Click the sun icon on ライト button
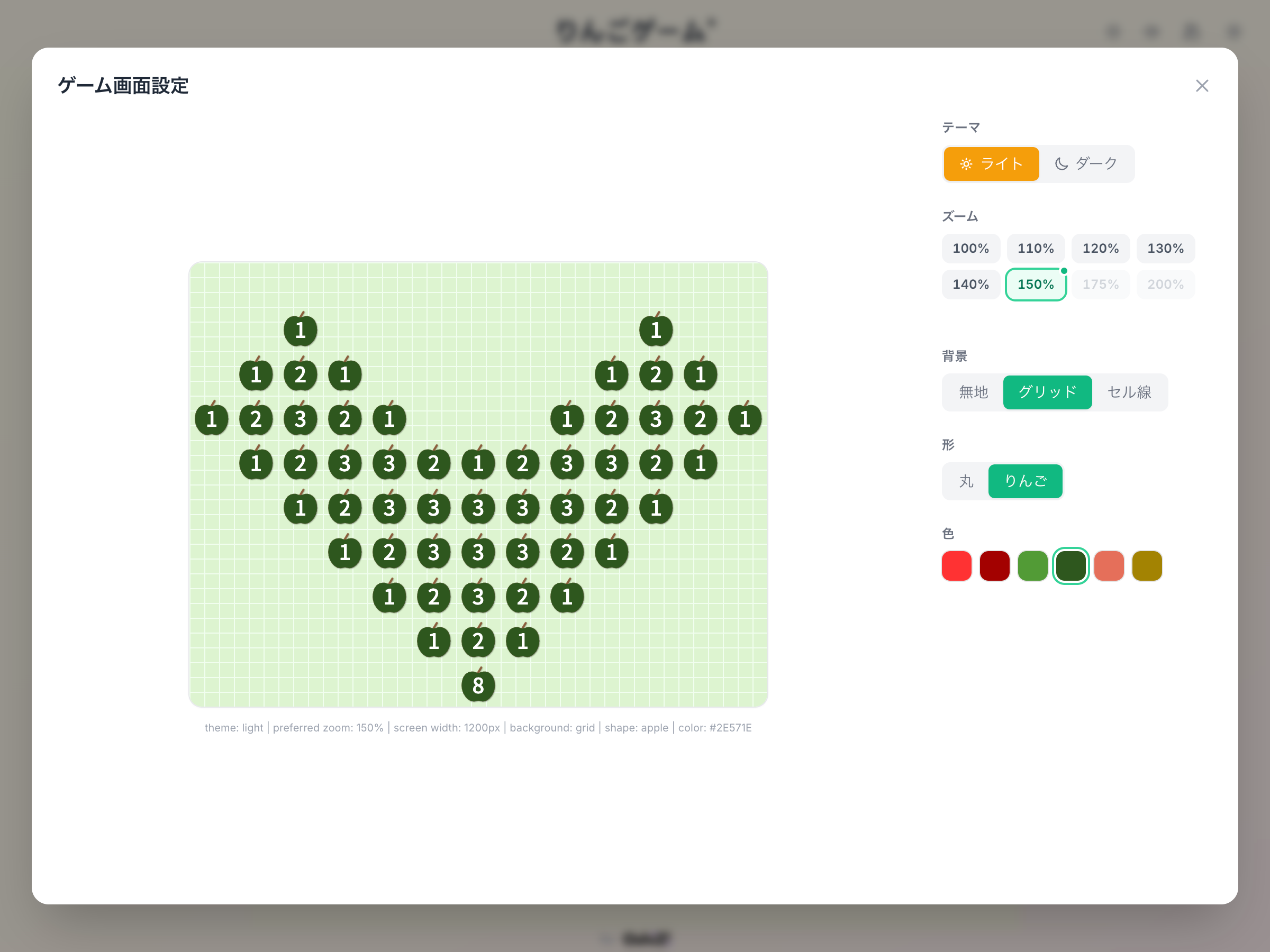 [966, 164]
